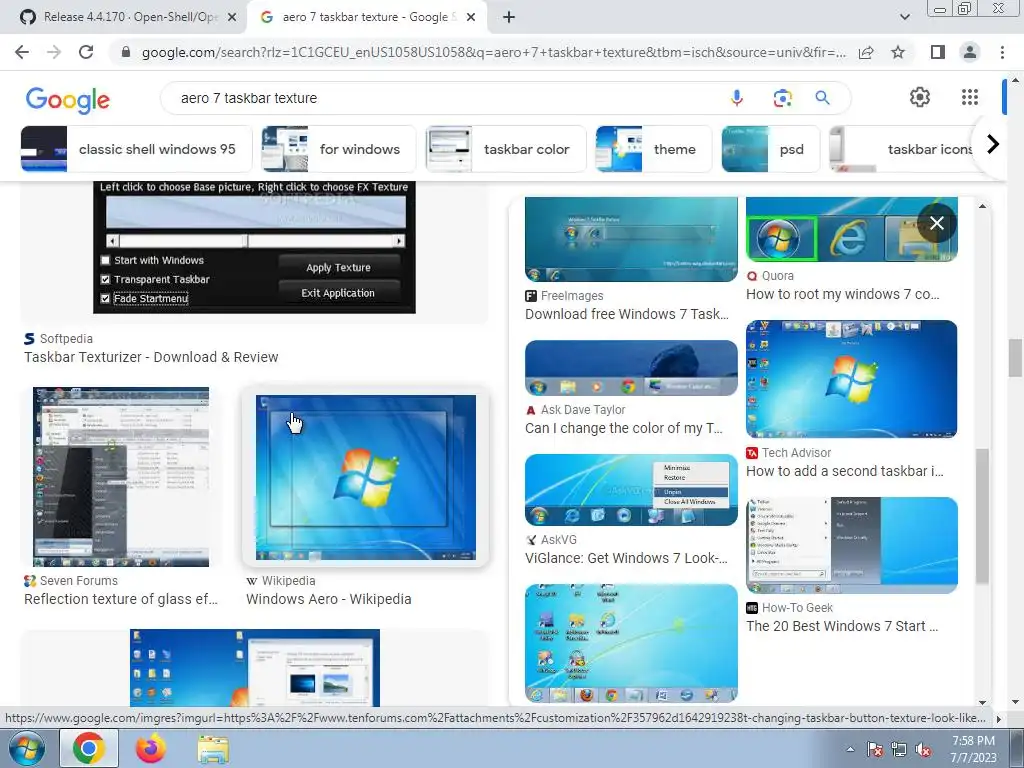The height and width of the screenshot is (768, 1024).
Task: Open the tab search dropdown arrow
Action: coord(904,17)
